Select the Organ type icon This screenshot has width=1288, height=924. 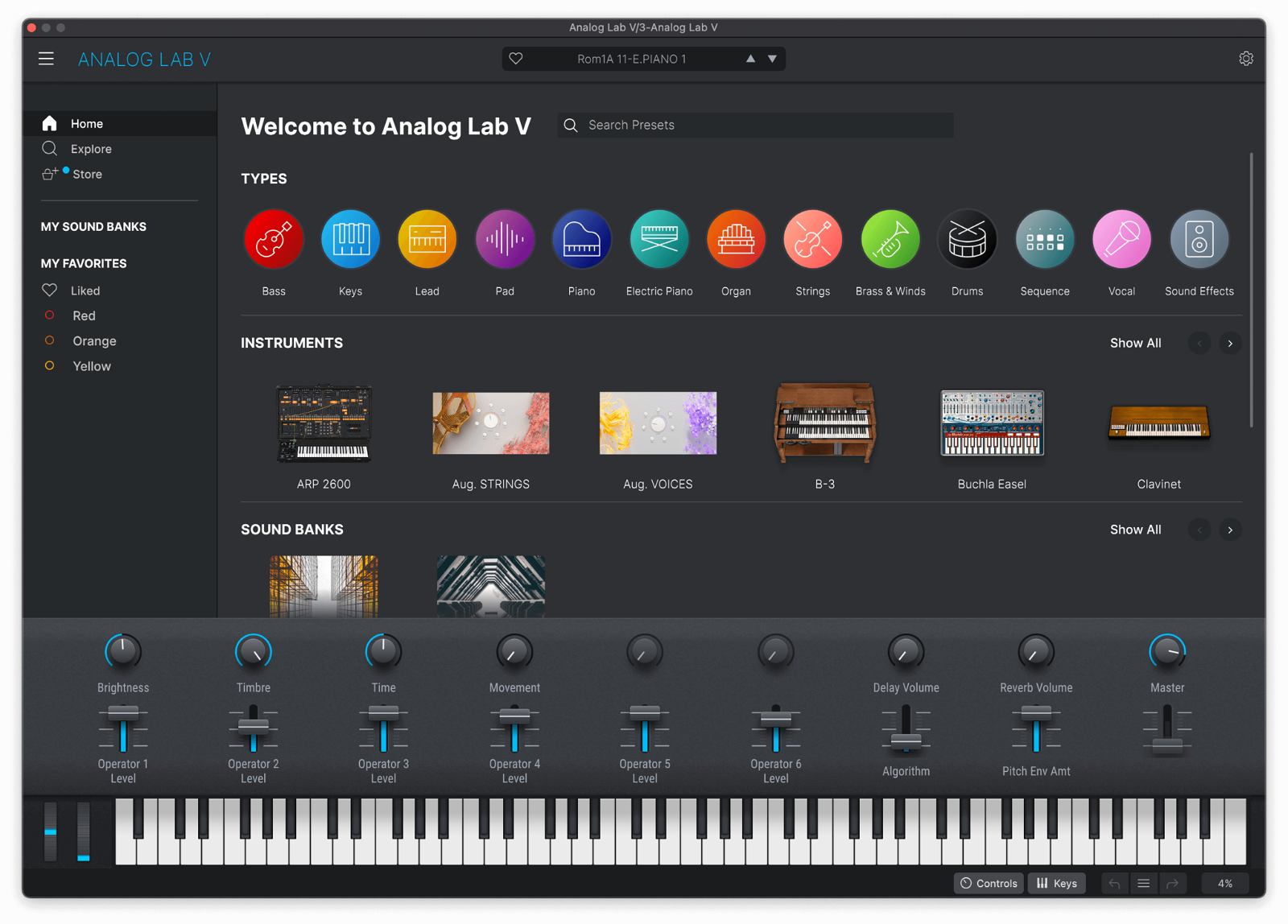pyautogui.click(x=736, y=239)
